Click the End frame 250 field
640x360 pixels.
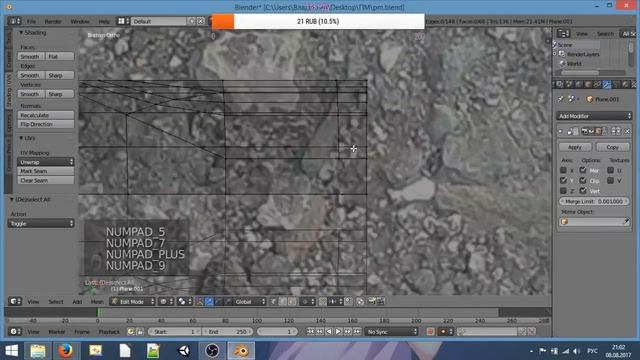228,331
